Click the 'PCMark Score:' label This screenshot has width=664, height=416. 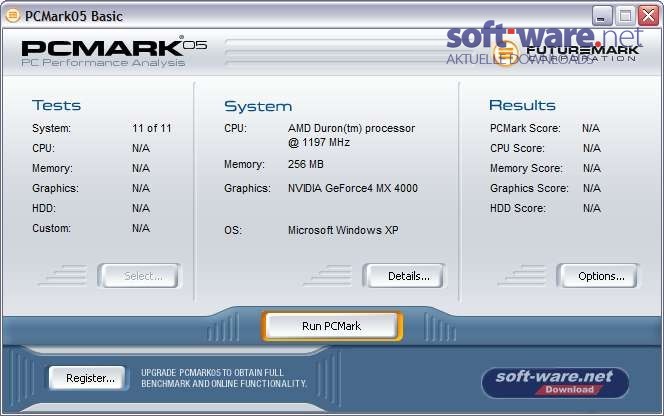click(x=525, y=128)
